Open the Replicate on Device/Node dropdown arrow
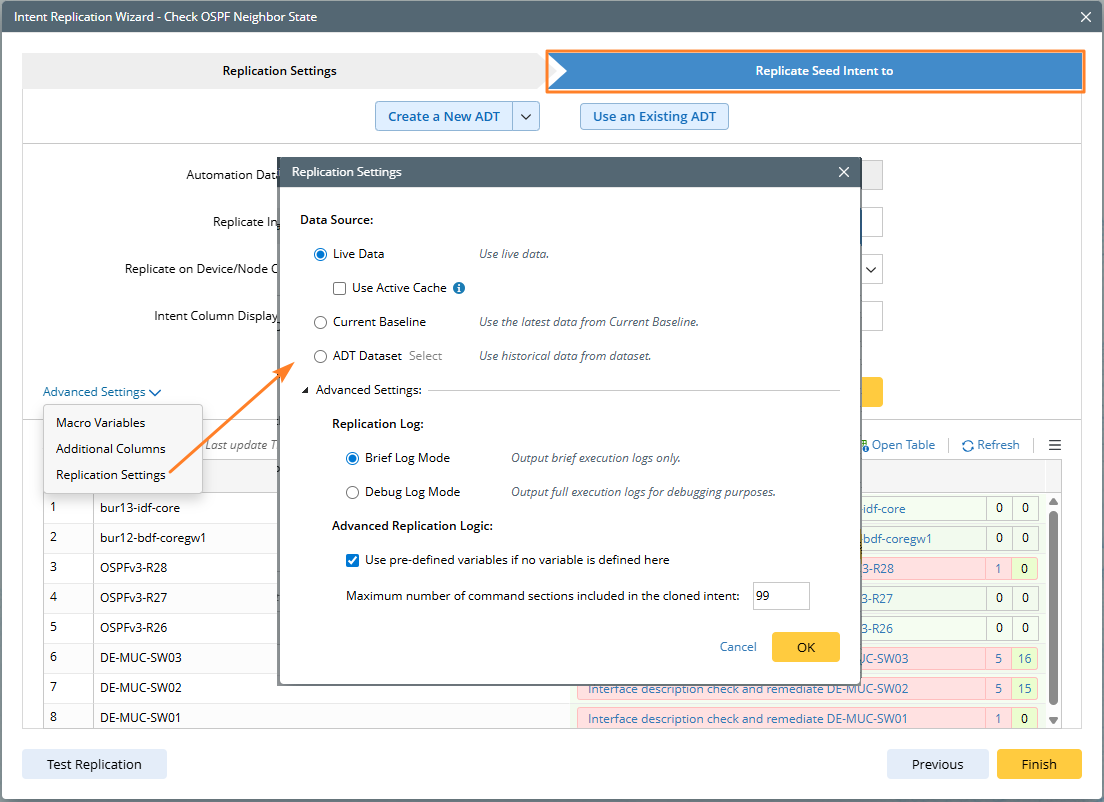 (x=871, y=270)
